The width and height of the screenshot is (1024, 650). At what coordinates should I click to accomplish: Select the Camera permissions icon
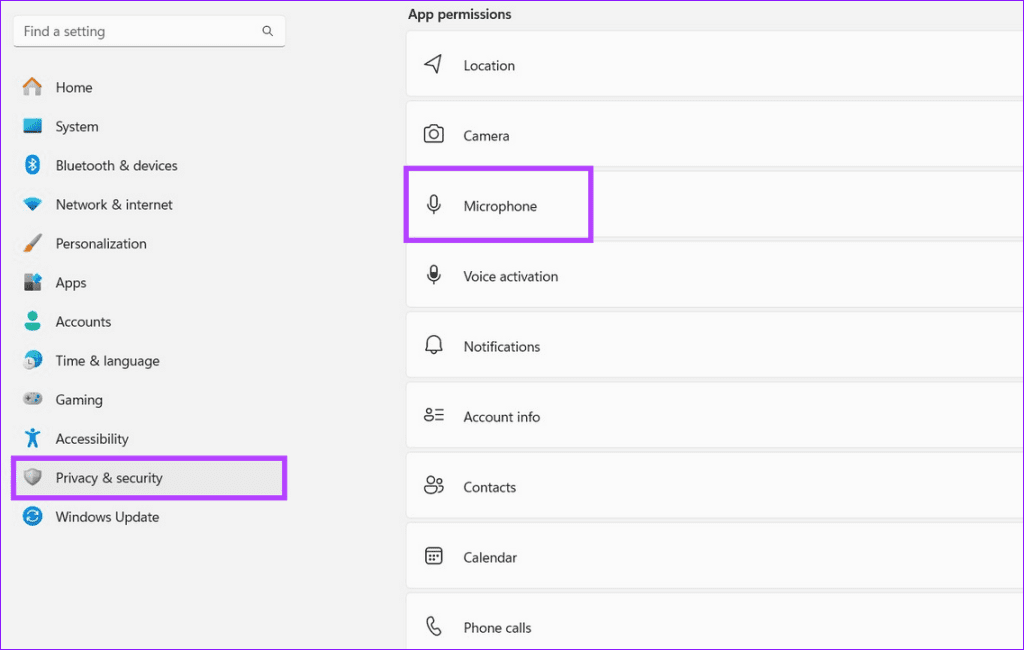(x=434, y=134)
